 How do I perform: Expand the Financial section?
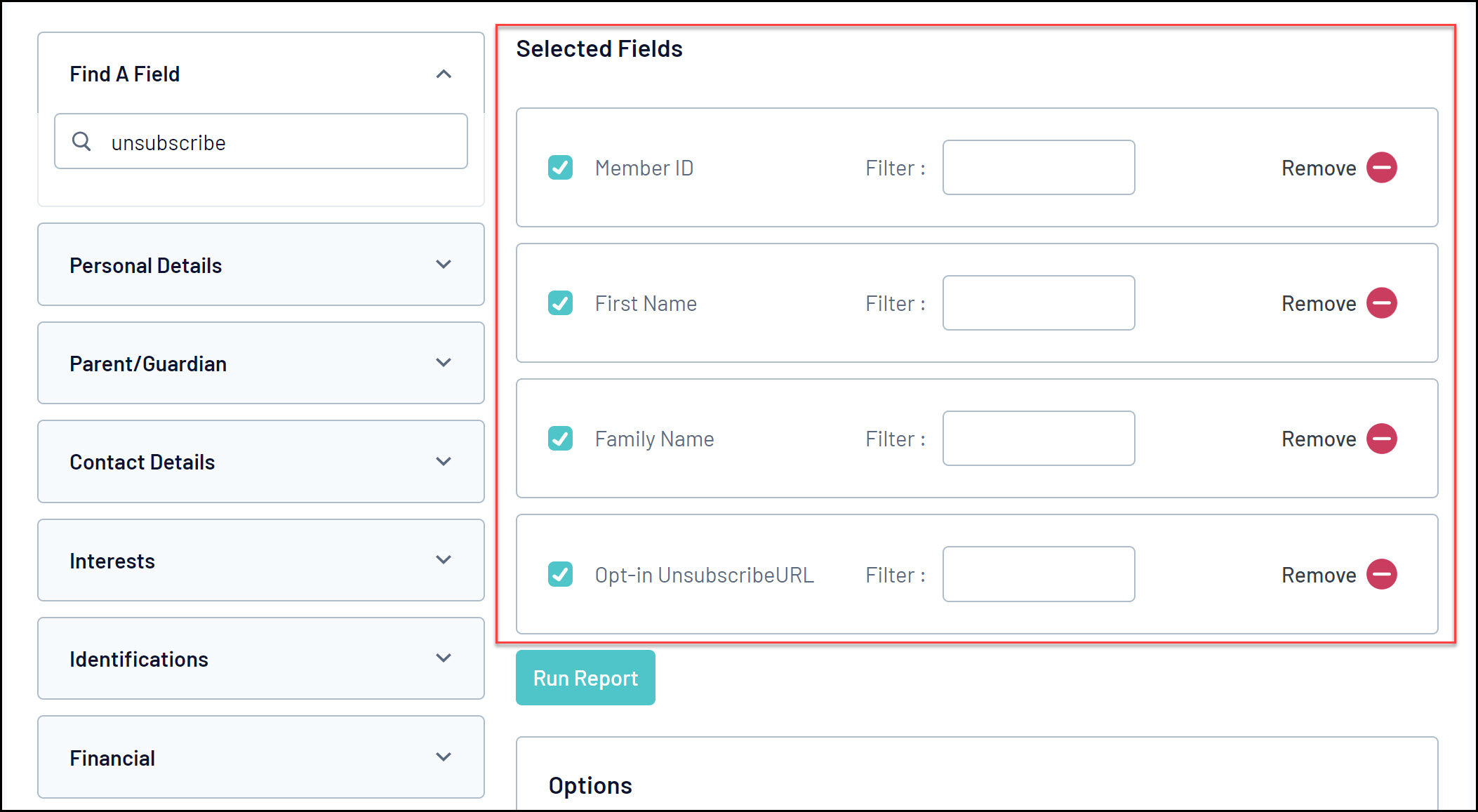pos(444,757)
